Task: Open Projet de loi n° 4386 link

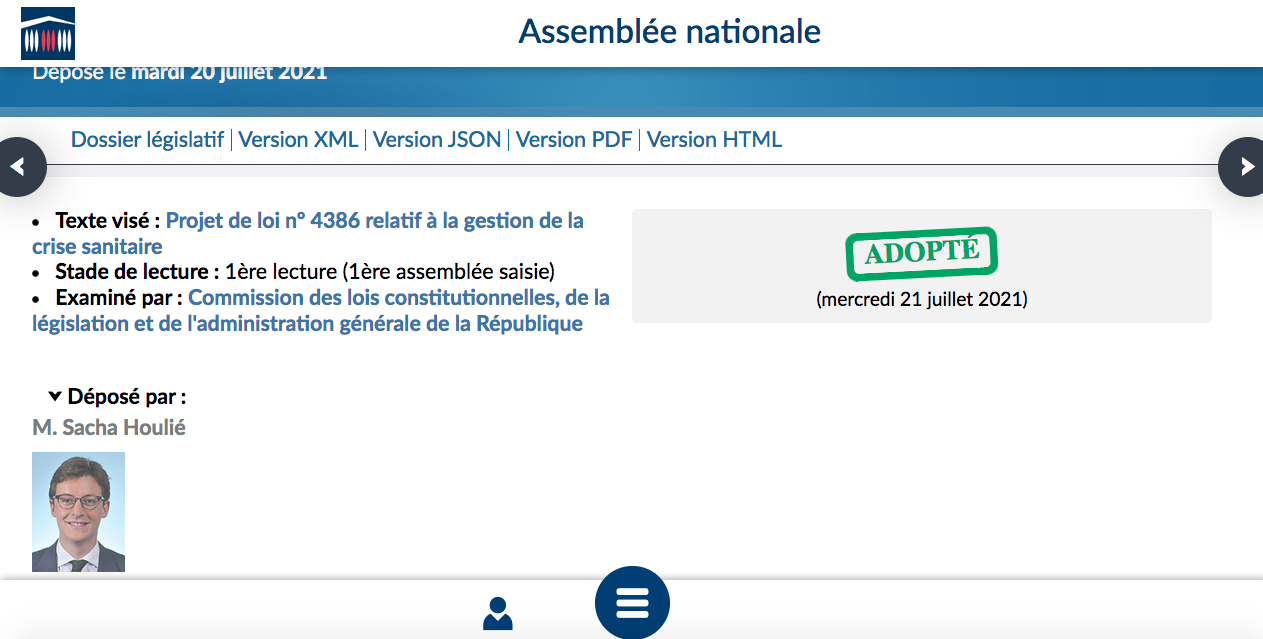Action: (308, 233)
